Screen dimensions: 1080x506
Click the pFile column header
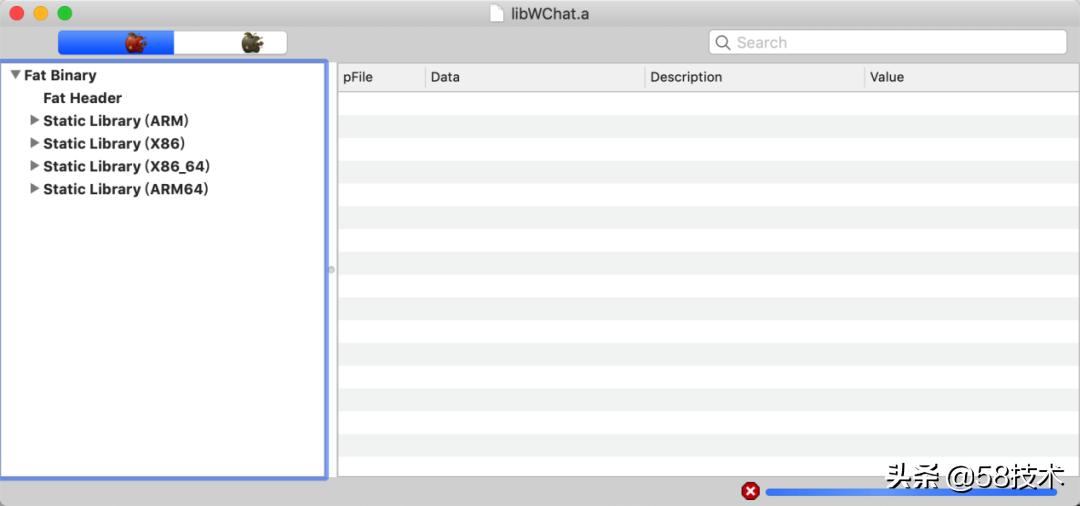pyautogui.click(x=382, y=77)
